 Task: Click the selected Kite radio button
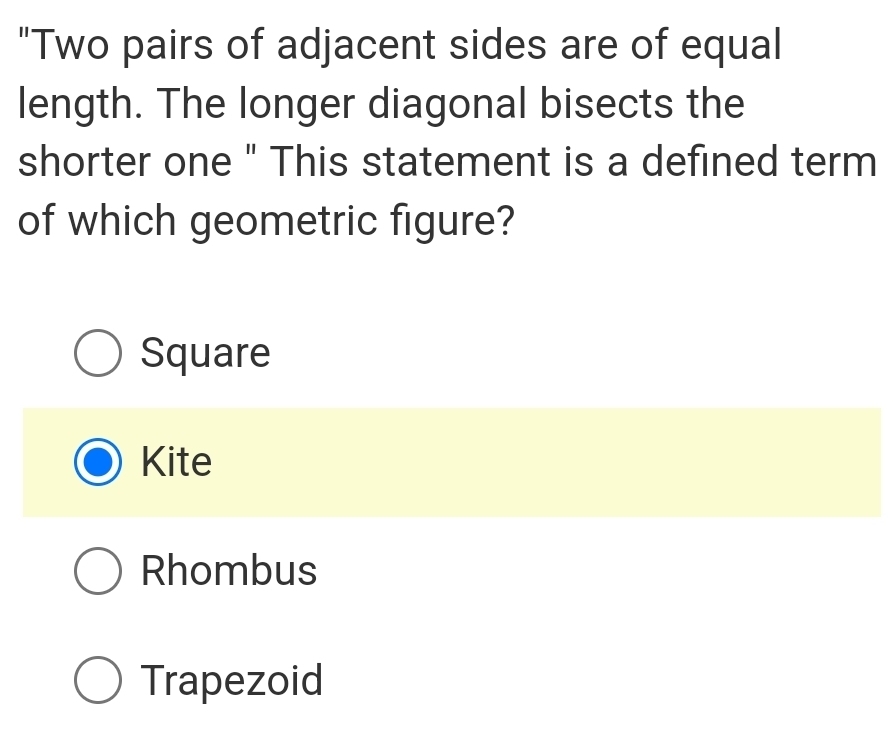pyautogui.click(x=97, y=463)
